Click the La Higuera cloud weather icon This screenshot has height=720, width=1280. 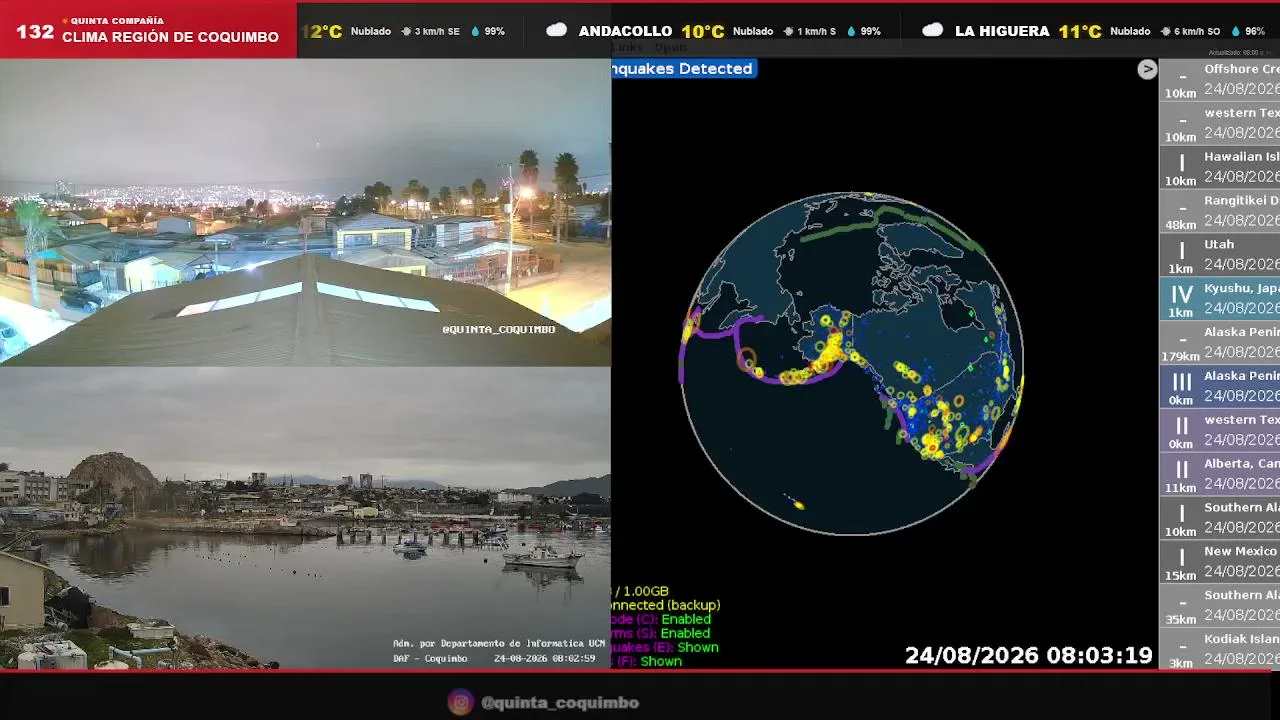[932, 30]
